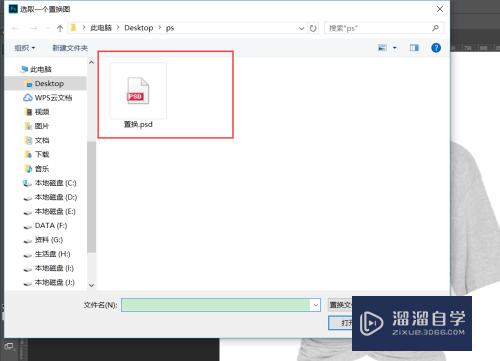Select 此电脑 in the navigation tree
500x361 pixels.
point(41,69)
